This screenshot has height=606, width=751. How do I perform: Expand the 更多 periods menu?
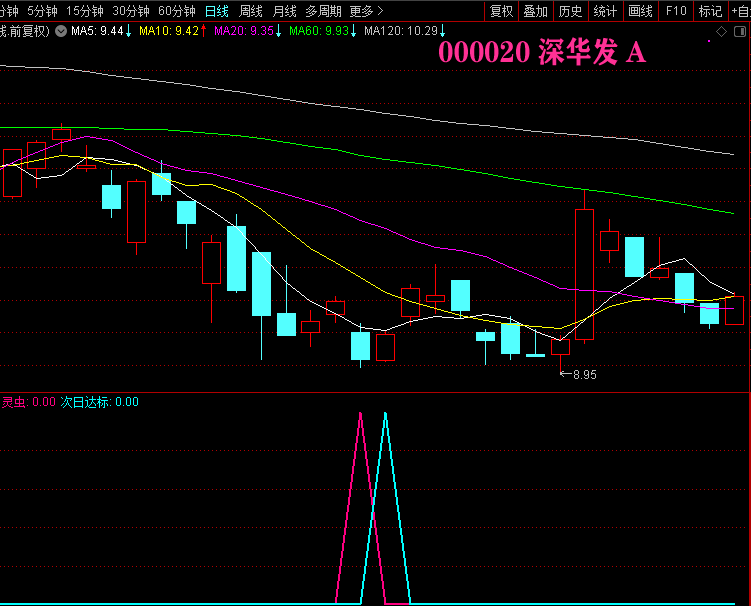coord(366,11)
